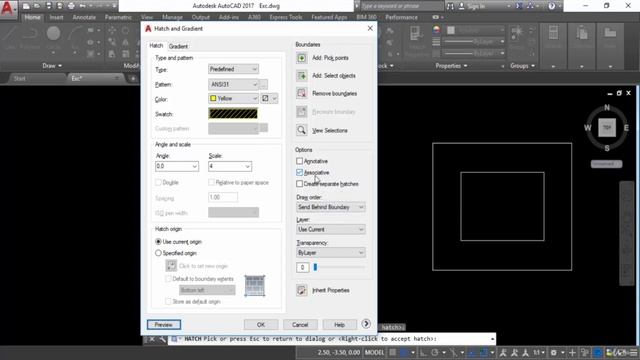Image resolution: width=640 pixels, height=360 pixels.
Task: Open Transparency dropdown showing ByLayer
Action: coord(331,253)
